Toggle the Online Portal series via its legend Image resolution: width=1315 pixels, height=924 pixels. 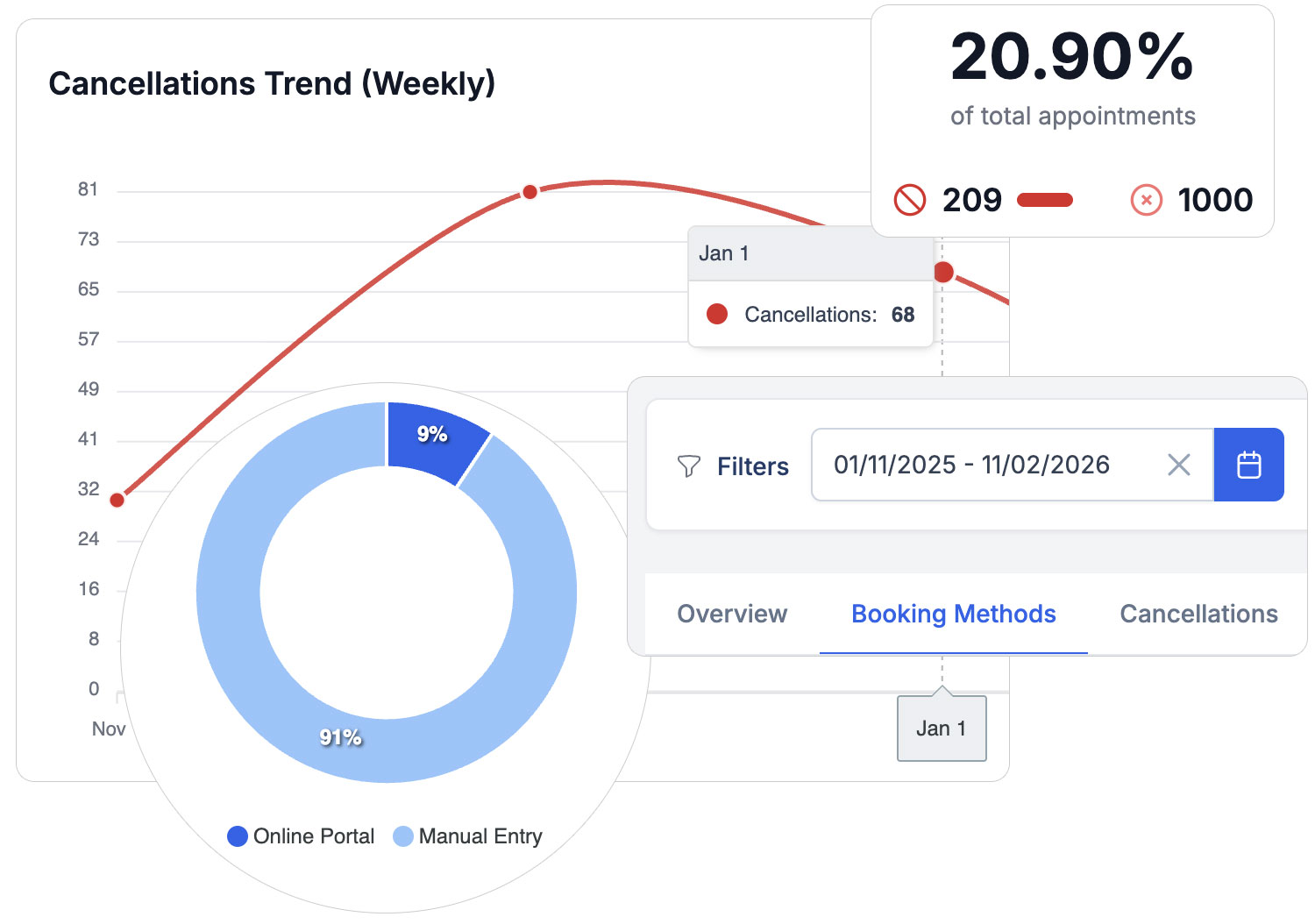pyautogui.click(x=311, y=835)
